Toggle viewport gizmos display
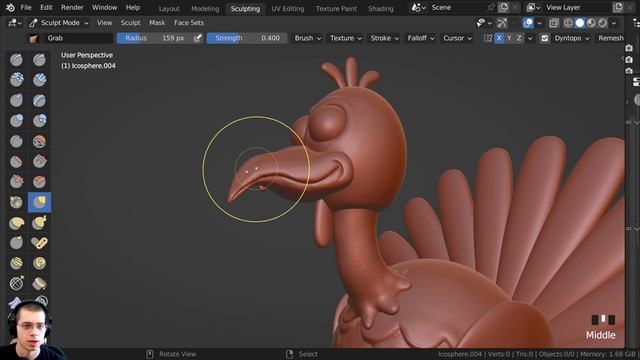Screen dimensions: 640x360 click(x=502, y=23)
